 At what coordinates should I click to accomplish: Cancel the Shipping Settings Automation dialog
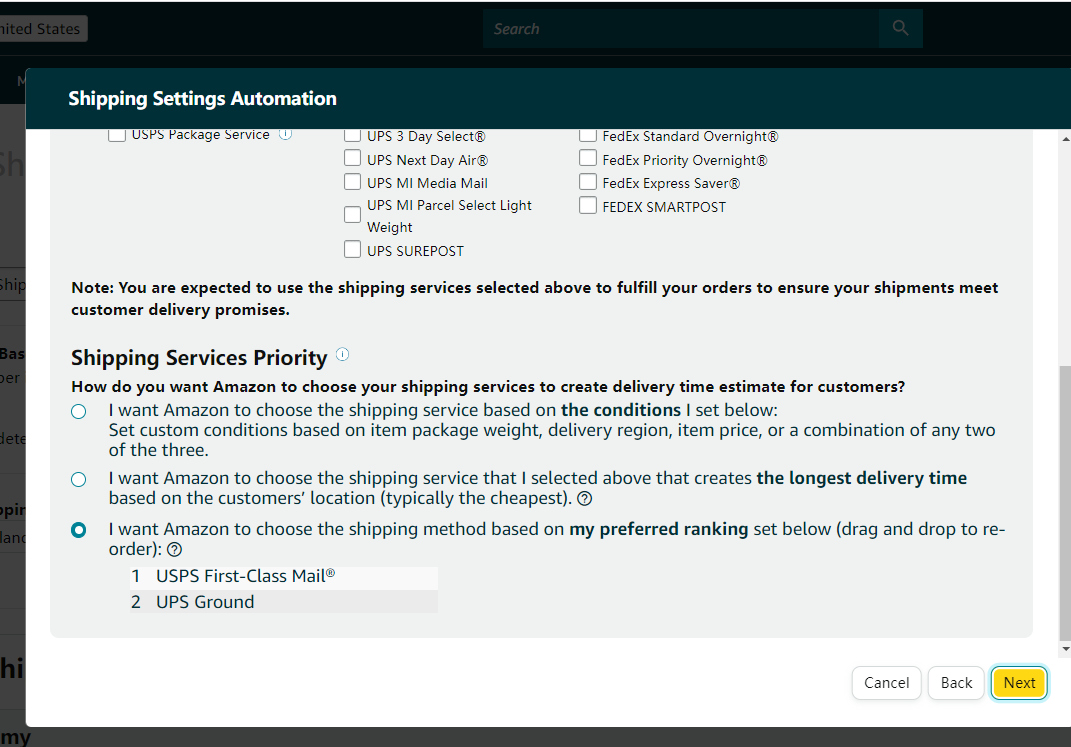pyautogui.click(x=887, y=683)
